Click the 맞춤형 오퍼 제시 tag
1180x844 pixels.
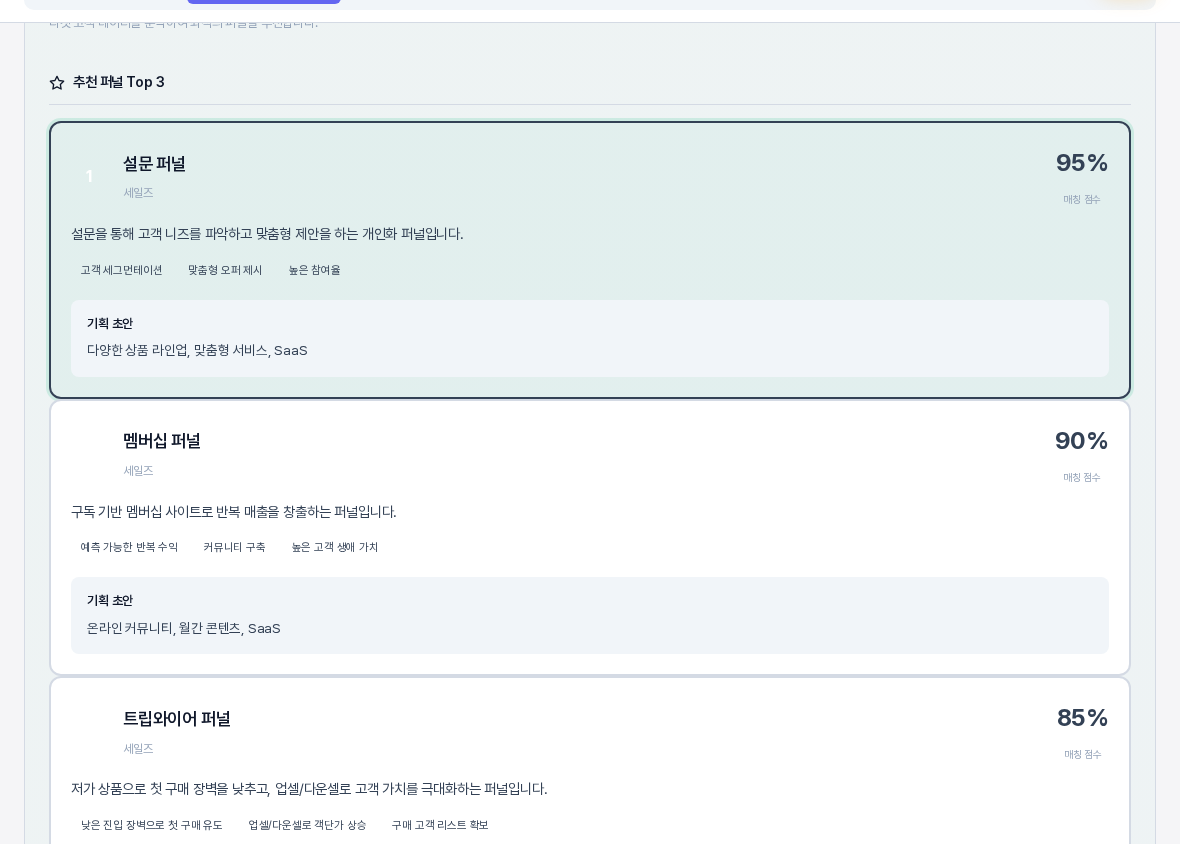pos(225,270)
